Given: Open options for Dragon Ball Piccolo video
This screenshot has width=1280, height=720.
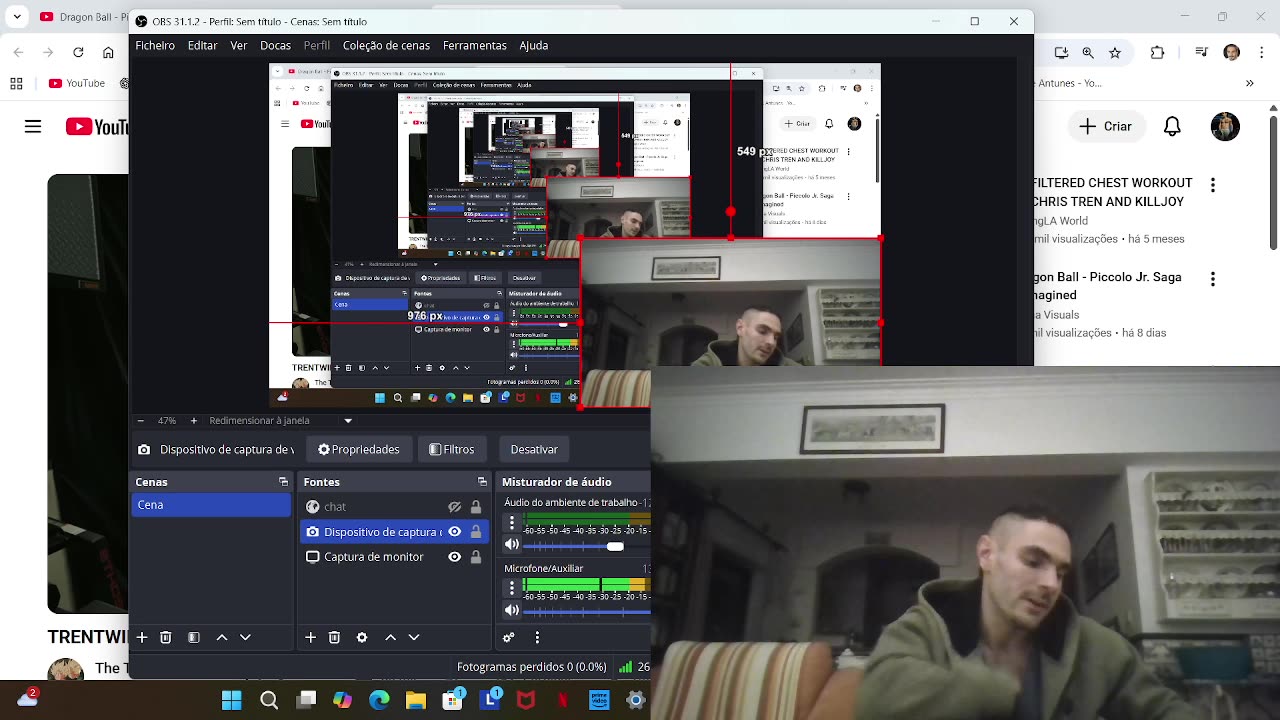Looking at the screenshot, I should (x=1213, y=279).
